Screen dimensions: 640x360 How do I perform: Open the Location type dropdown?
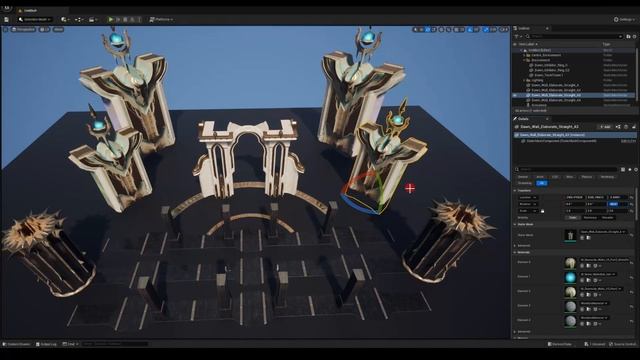tap(528, 198)
